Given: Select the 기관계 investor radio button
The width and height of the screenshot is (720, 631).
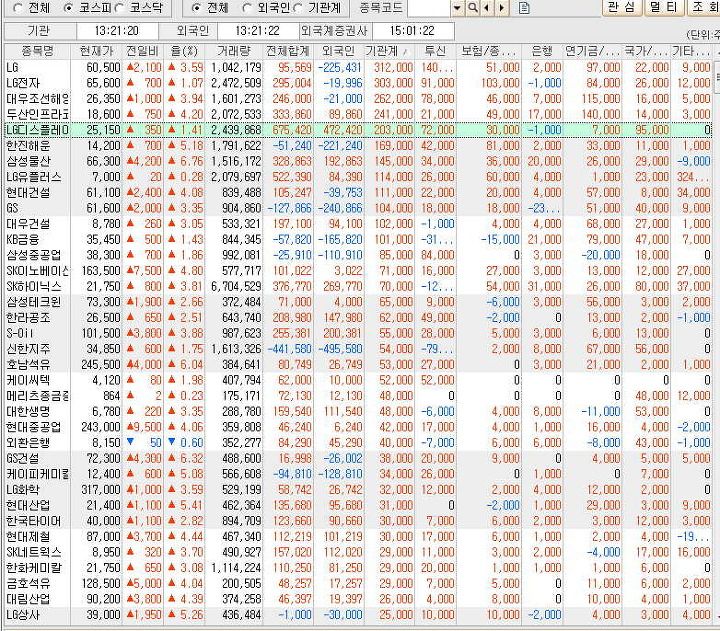Looking at the screenshot, I should [x=297, y=8].
